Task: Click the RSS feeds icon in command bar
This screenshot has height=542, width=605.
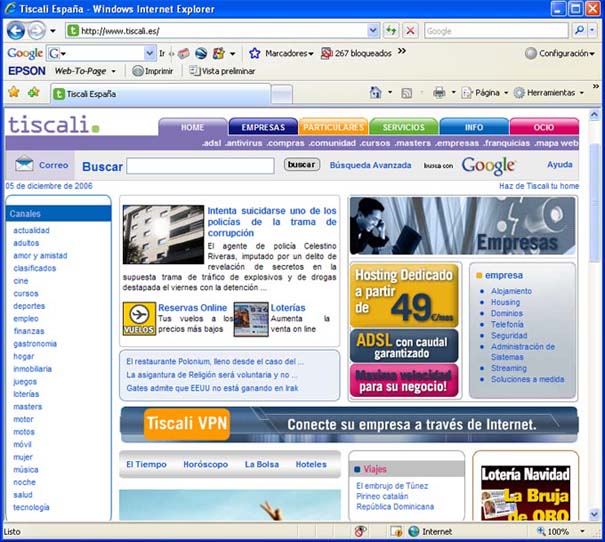Action: point(406,93)
